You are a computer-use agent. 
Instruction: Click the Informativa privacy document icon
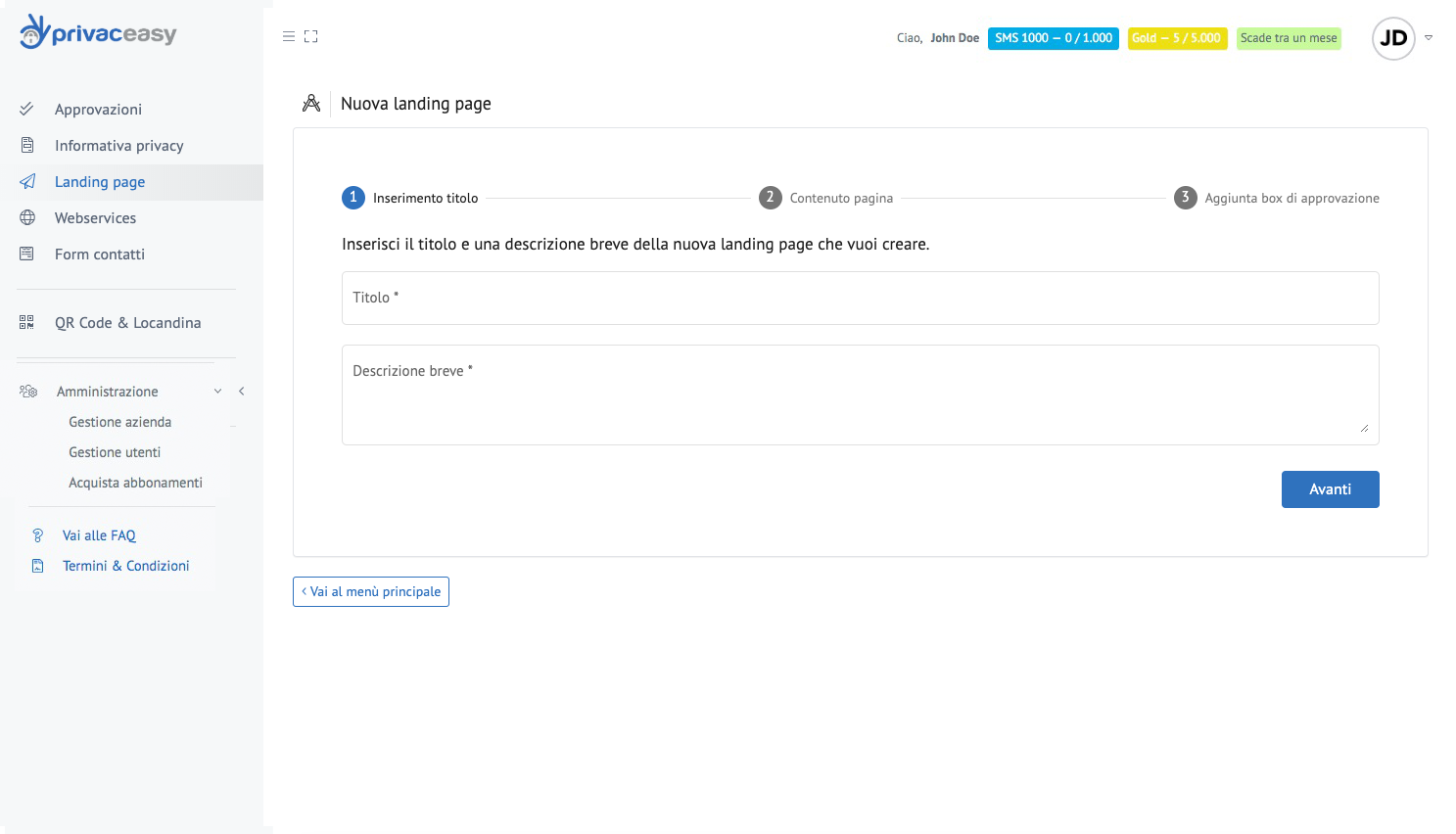coord(27,145)
